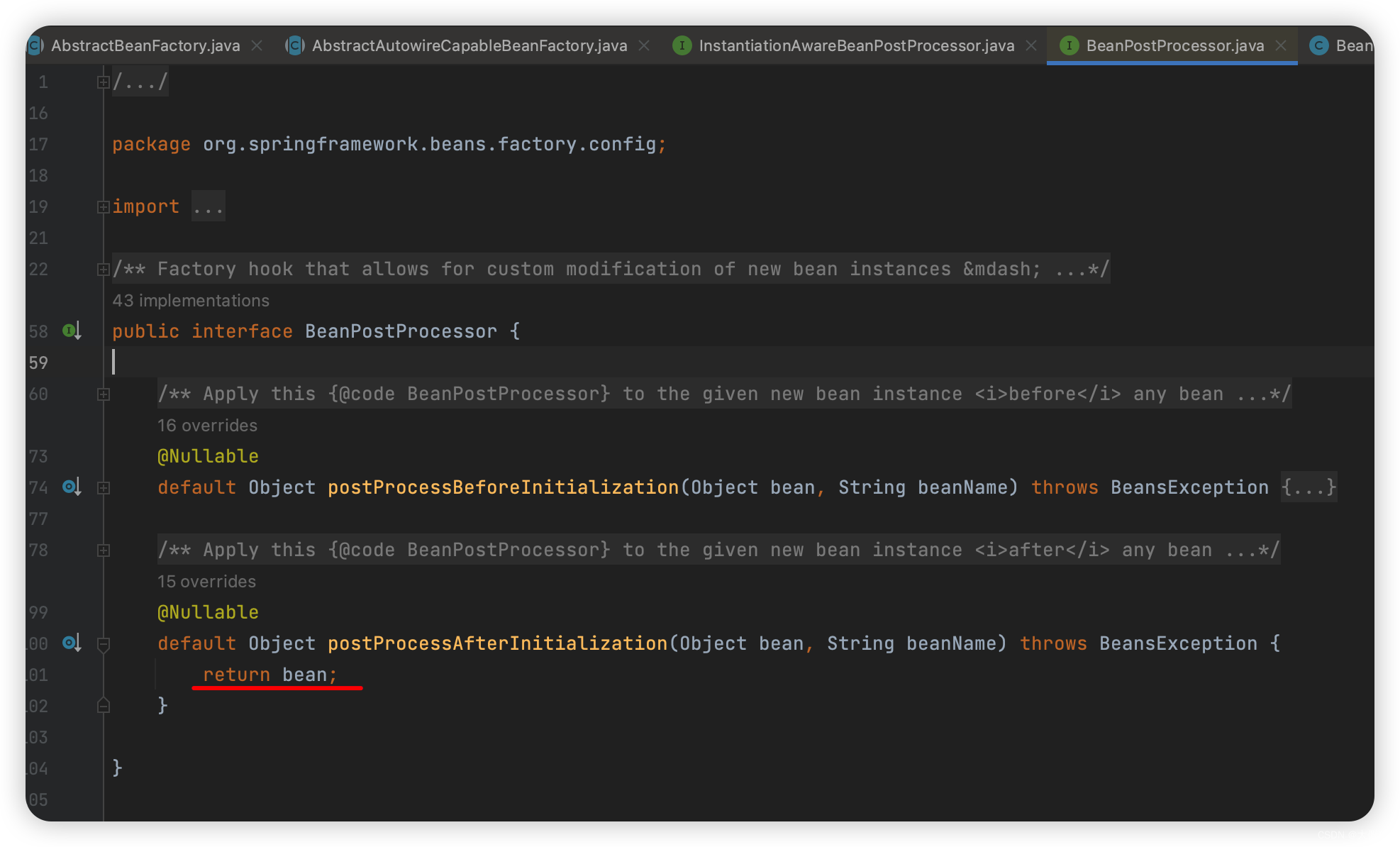Open the 43 implementations inlay hint
This screenshot has height=847, width=1400.
pyautogui.click(x=191, y=301)
